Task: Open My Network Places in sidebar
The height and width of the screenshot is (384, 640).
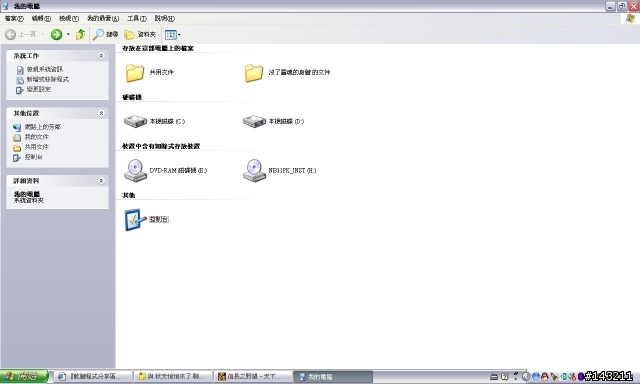Action: [x=37, y=127]
